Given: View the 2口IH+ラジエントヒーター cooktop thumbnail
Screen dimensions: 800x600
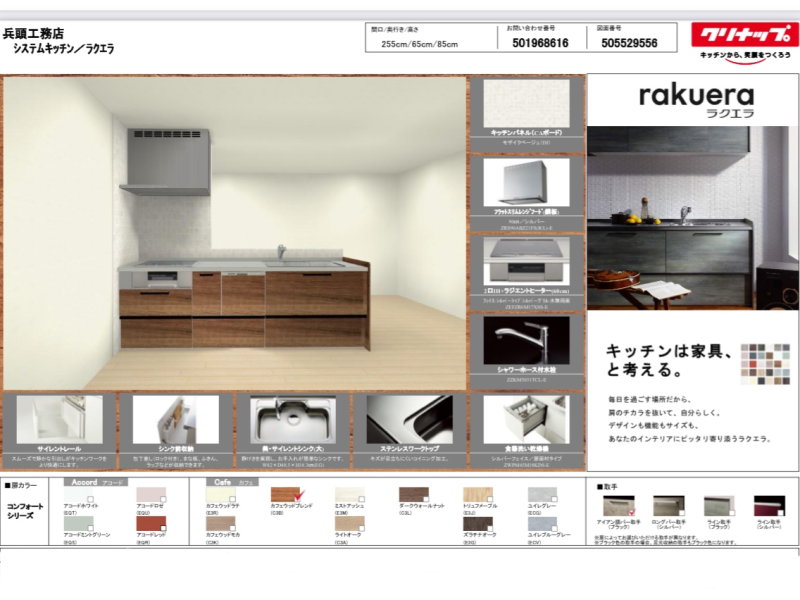Looking at the screenshot, I should 526,261.
